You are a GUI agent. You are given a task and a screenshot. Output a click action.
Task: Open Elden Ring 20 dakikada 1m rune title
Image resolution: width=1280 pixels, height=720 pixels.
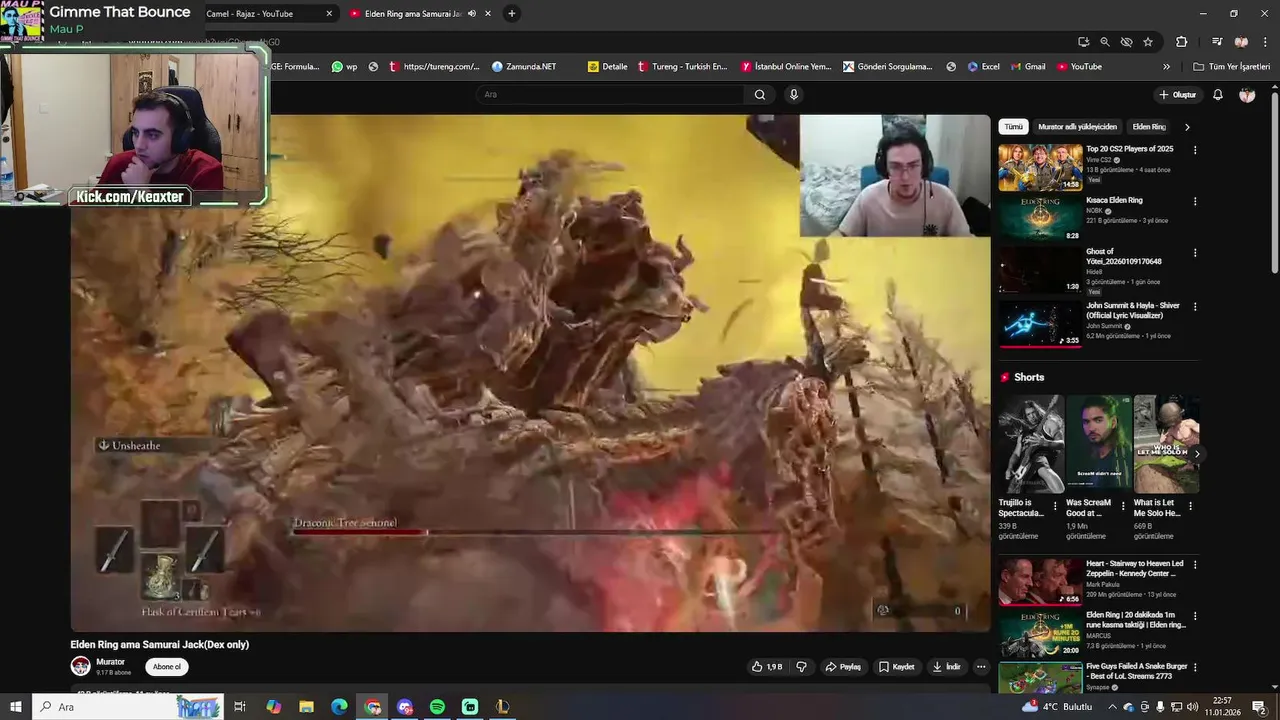pos(1135,620)
